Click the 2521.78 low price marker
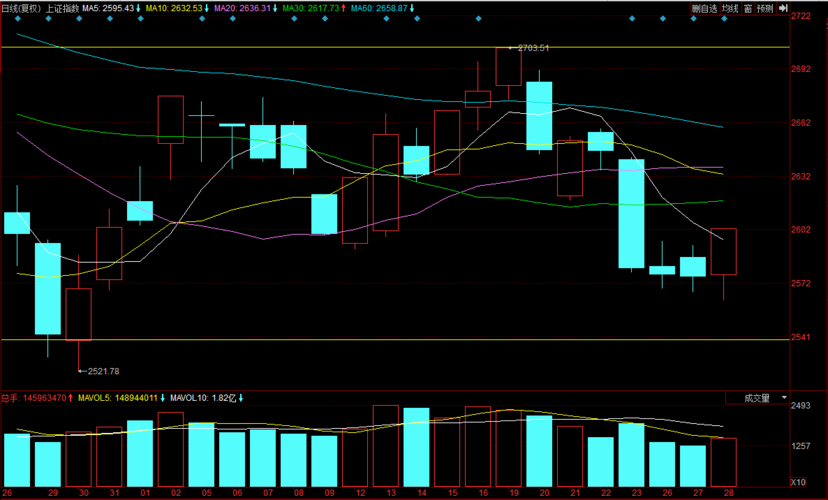This screenshot has width=828, height=500. (101, 371)
